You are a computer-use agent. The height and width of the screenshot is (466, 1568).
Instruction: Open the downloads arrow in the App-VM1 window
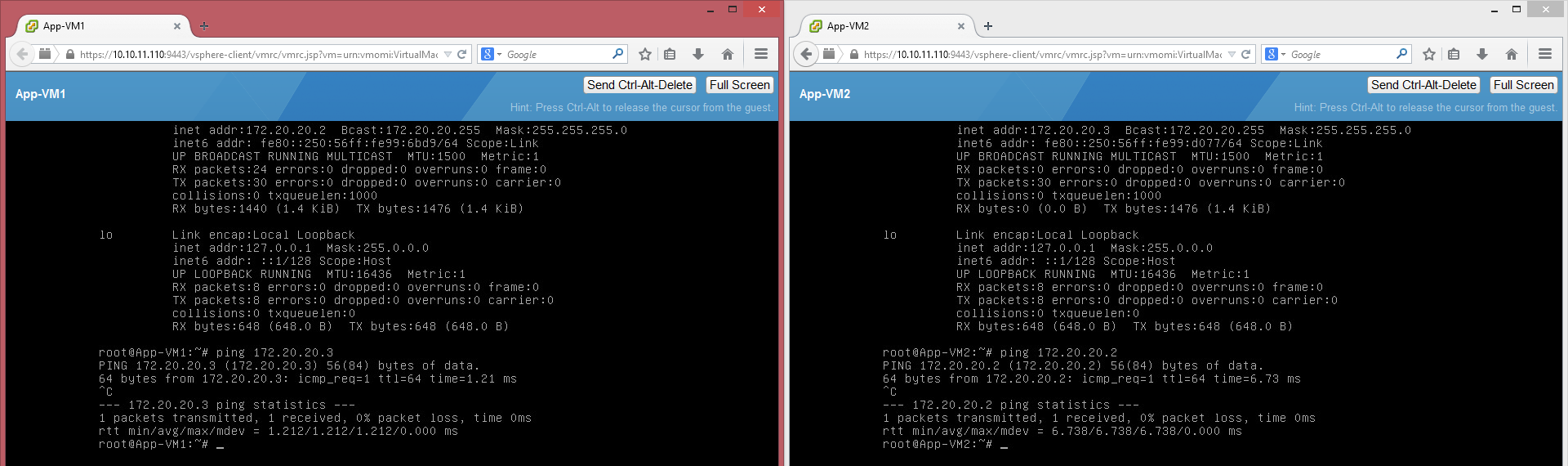(x=698, y=54)
